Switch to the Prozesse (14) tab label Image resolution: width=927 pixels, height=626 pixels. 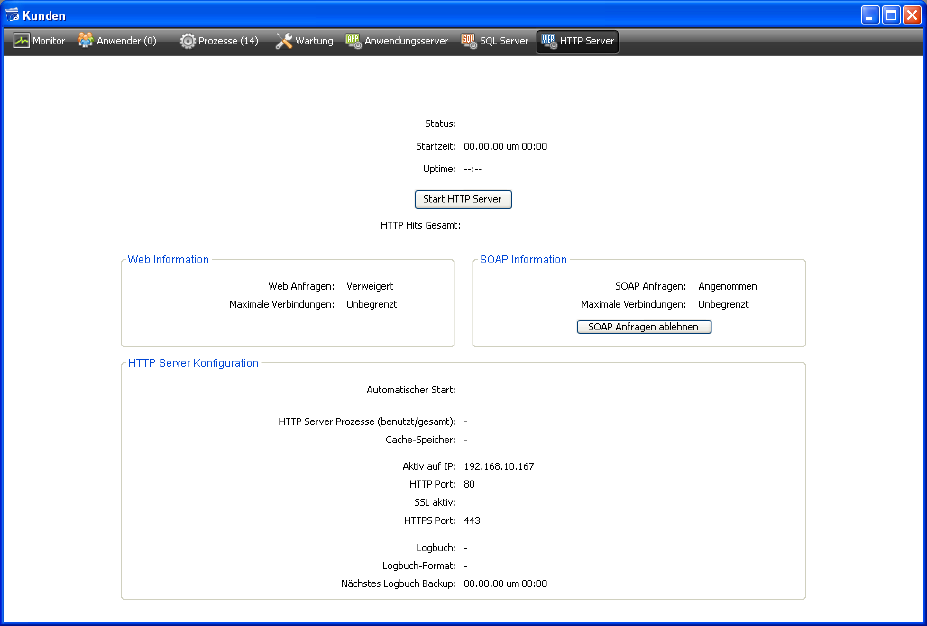tap(228, 41)
